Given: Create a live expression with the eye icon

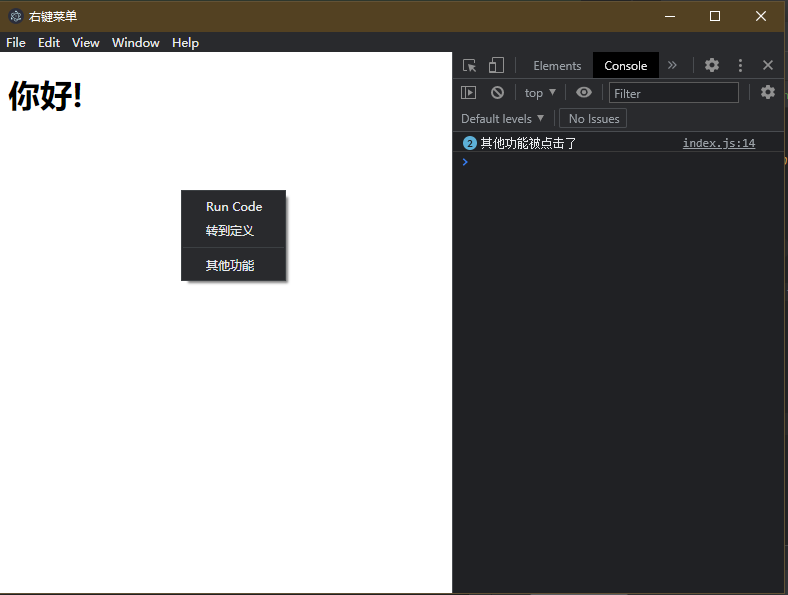Looking at the screenshot, I should (x=583, y=92).
